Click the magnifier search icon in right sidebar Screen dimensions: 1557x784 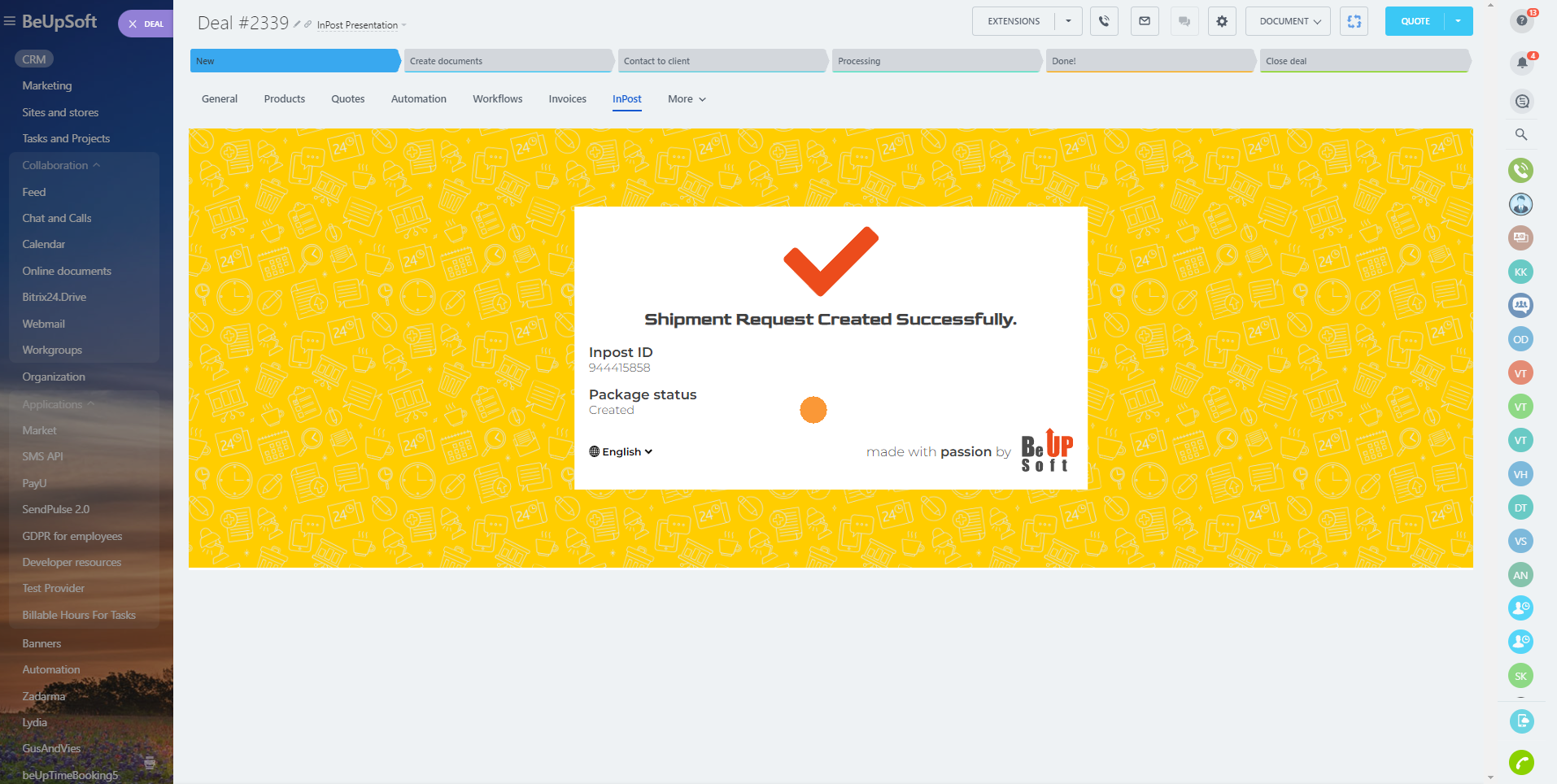(1521, 135)
